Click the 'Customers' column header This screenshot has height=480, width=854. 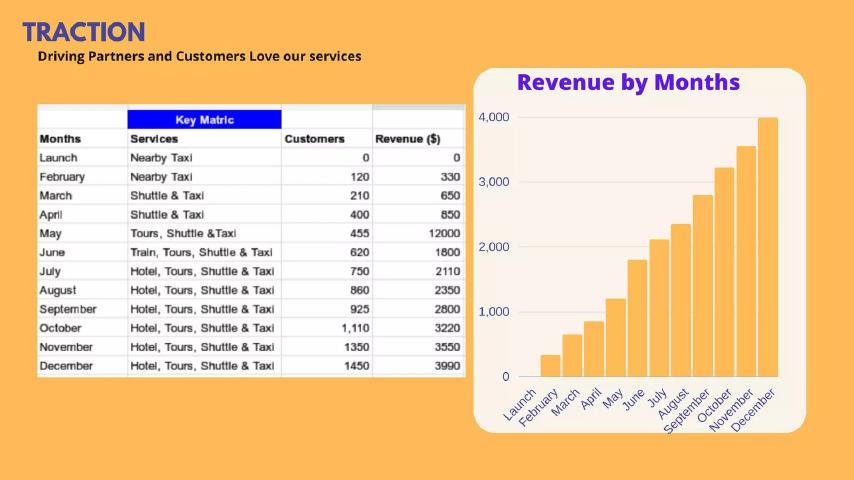click(x=314, y=139)
